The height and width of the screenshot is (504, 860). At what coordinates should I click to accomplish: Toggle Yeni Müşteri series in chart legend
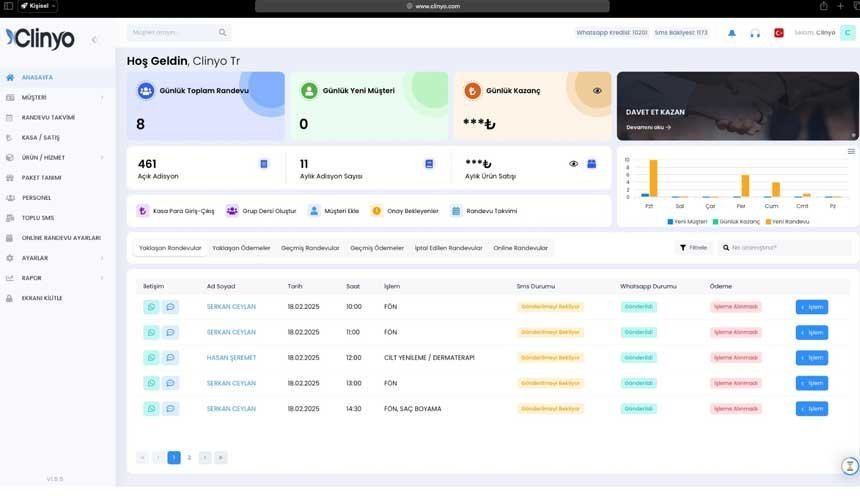[x=687, y=222]
